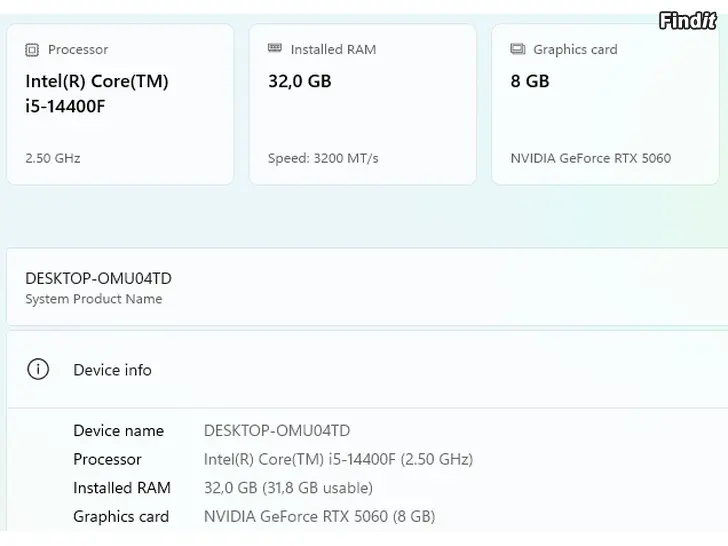Expand the Device info section header
728x546 pixels.
(x=367, y=370)
